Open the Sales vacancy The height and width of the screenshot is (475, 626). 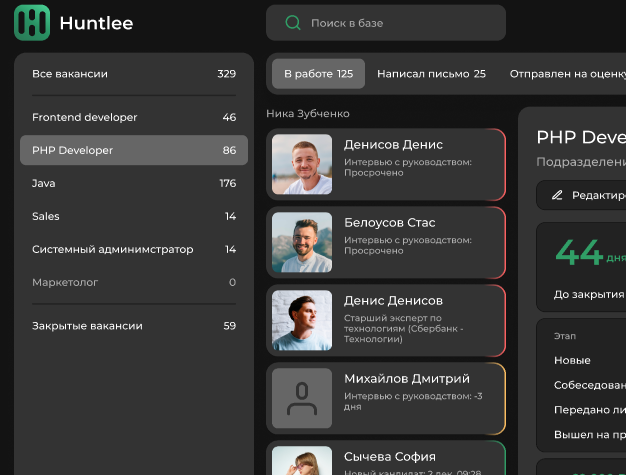134,216
